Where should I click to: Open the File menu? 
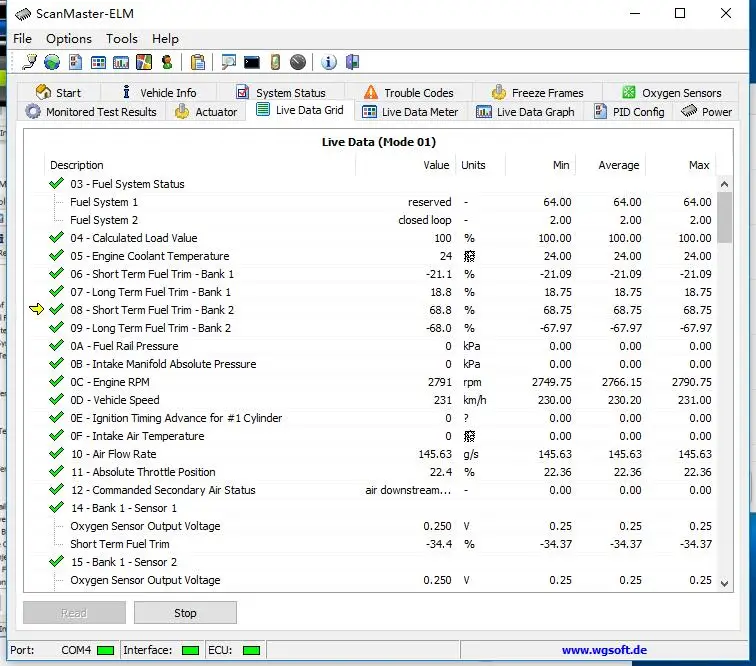pos(22,39)
